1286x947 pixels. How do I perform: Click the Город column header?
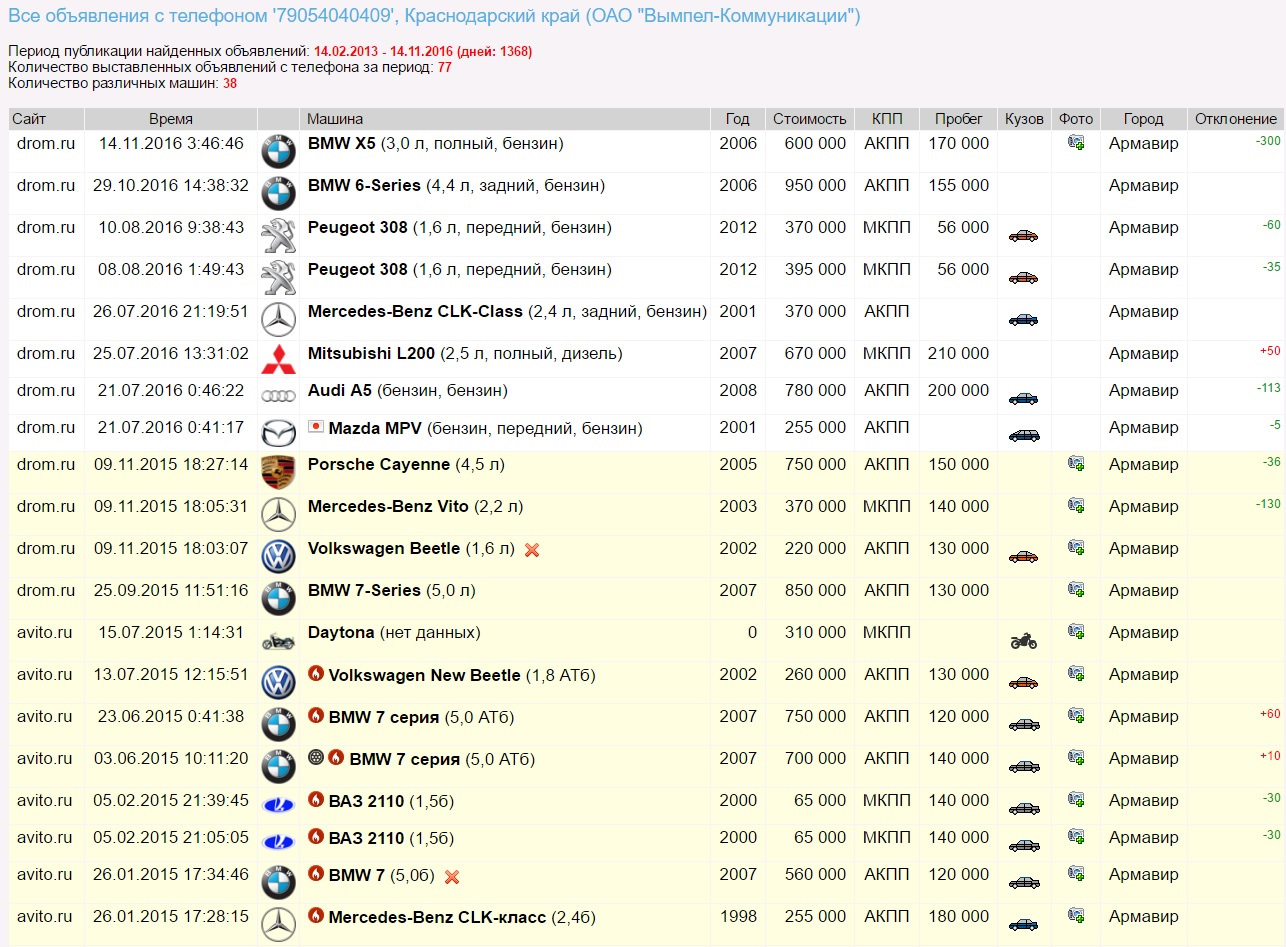pyautogui.click(x=1143, y=119)
